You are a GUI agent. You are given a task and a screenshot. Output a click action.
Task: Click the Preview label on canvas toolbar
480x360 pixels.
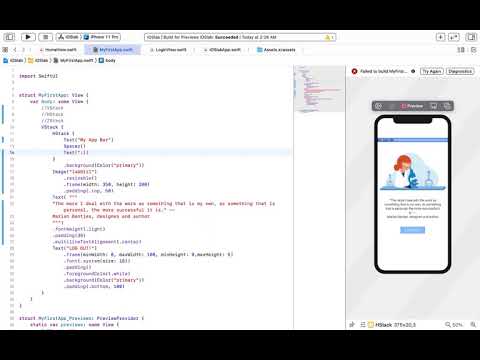click(x=413, y=106)
